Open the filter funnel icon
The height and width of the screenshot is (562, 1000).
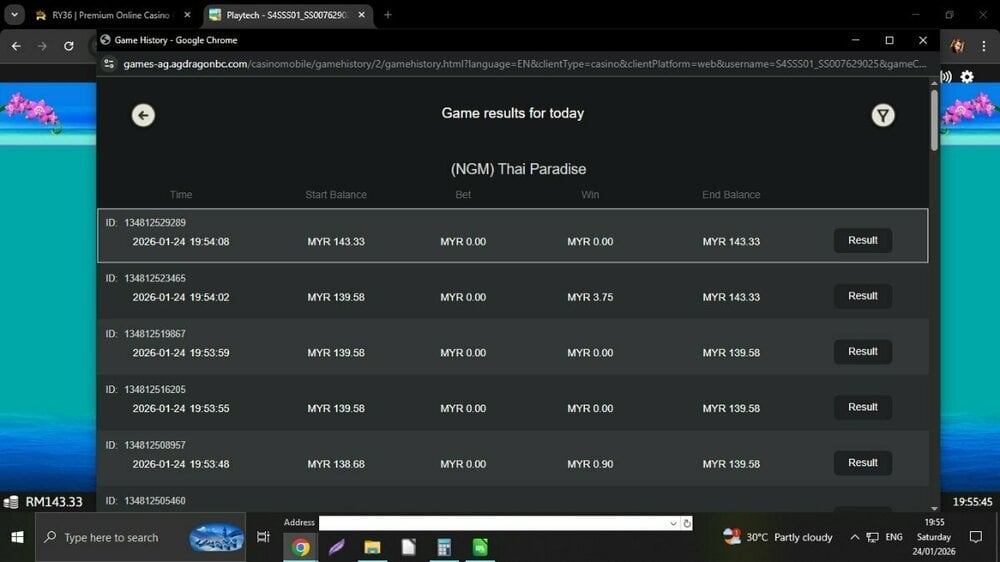882,115
